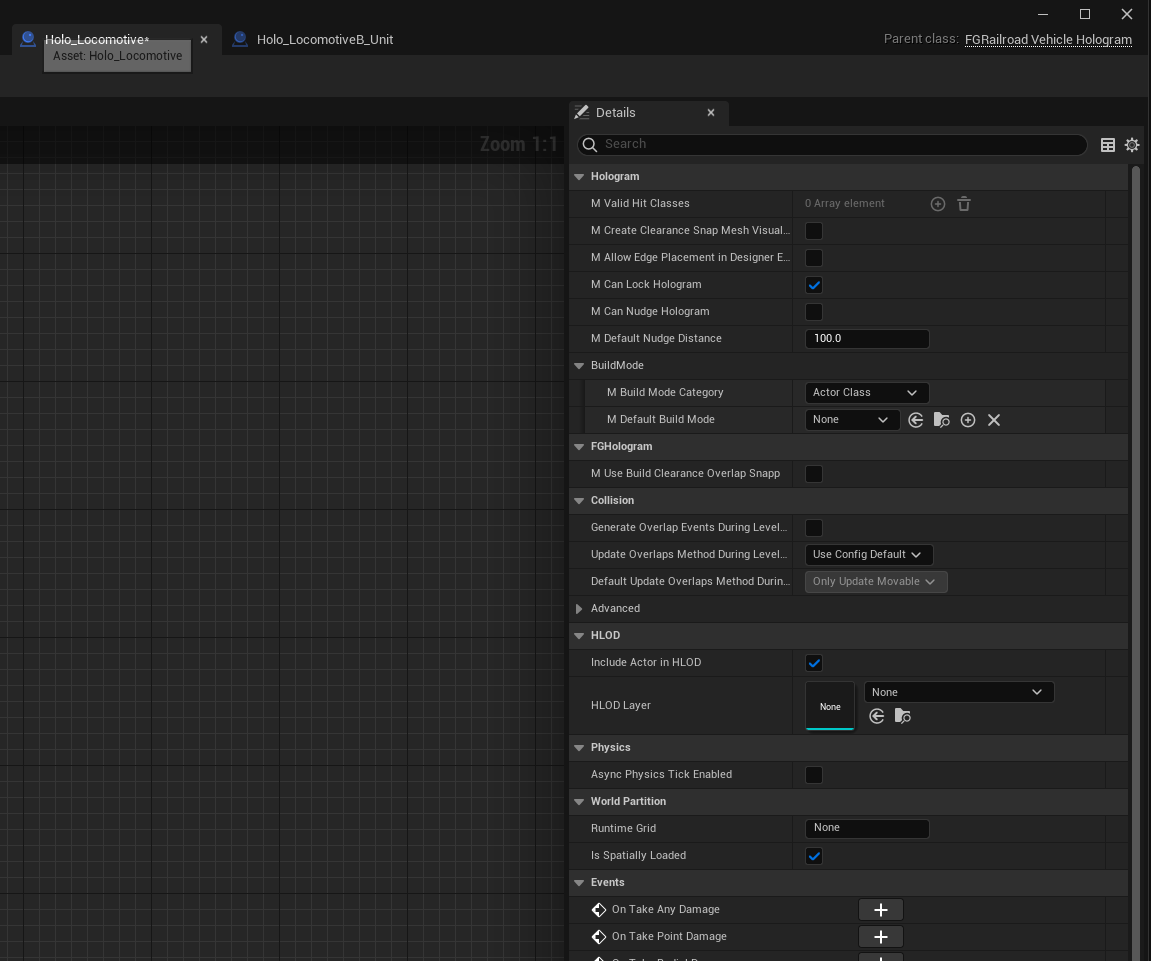Image resolution: width=1151 pixels, height=961 pixels.
Task: Open FGRailroad Vehicle Hologram parent class link
Action: coord(1048,40)
